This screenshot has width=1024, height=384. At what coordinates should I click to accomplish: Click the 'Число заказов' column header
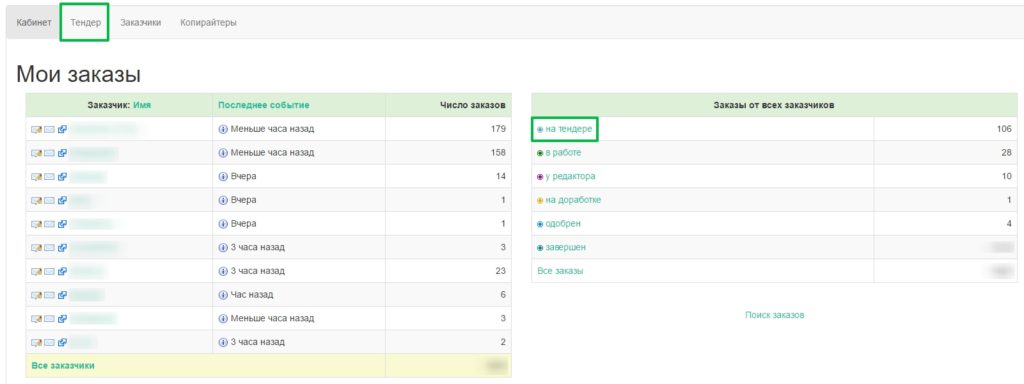pyautogui.click(x=473, y=104)
